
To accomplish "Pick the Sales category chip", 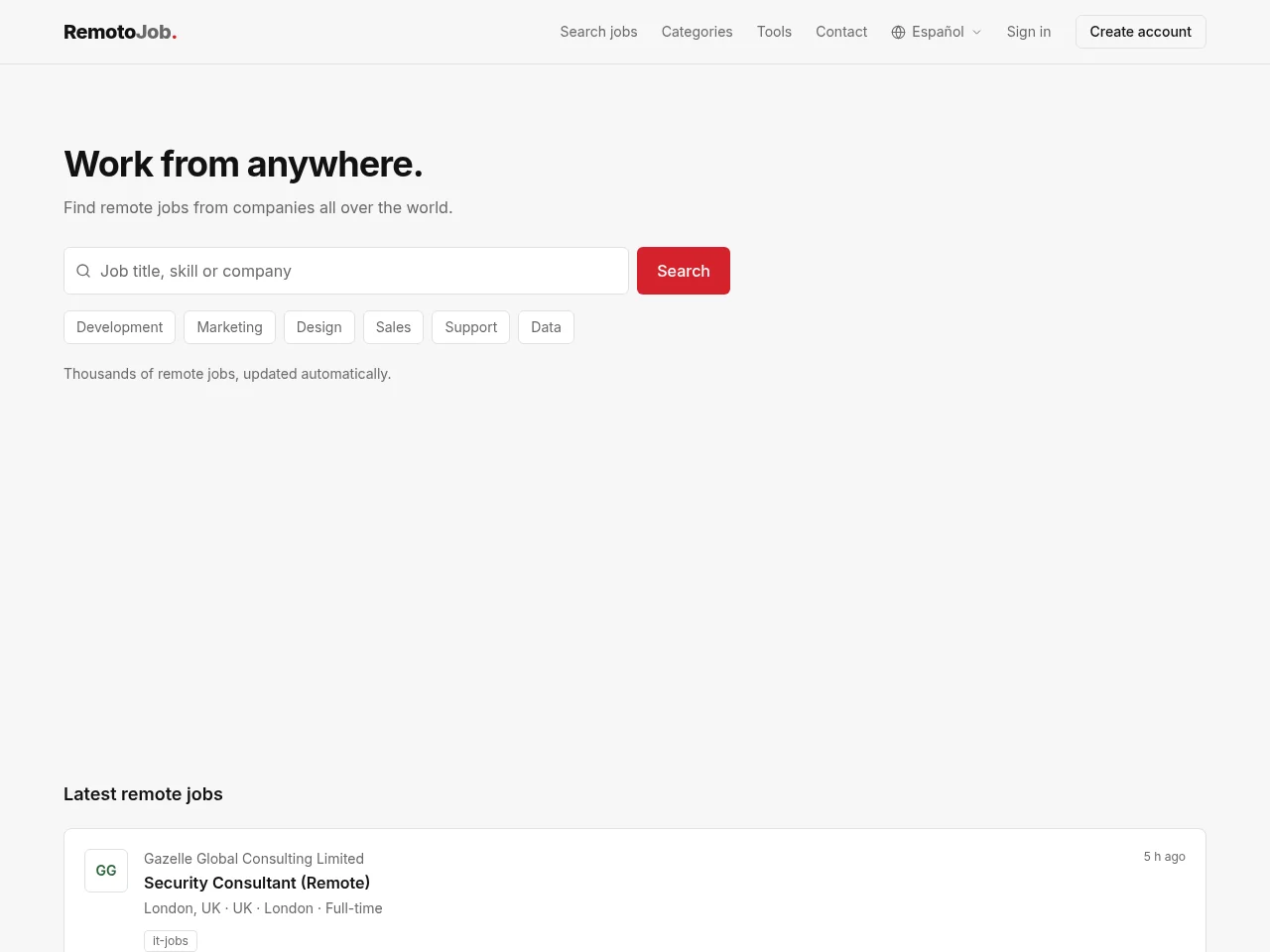I will click(x=393, y=327).
